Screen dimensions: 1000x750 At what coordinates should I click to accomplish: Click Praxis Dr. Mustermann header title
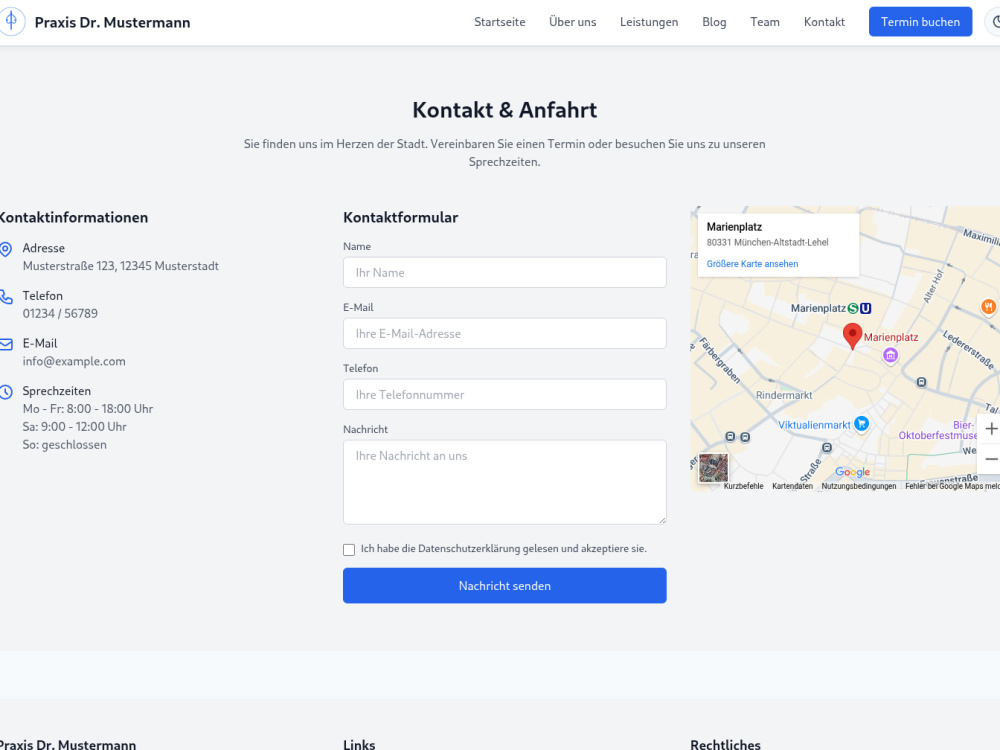(112, 22)
